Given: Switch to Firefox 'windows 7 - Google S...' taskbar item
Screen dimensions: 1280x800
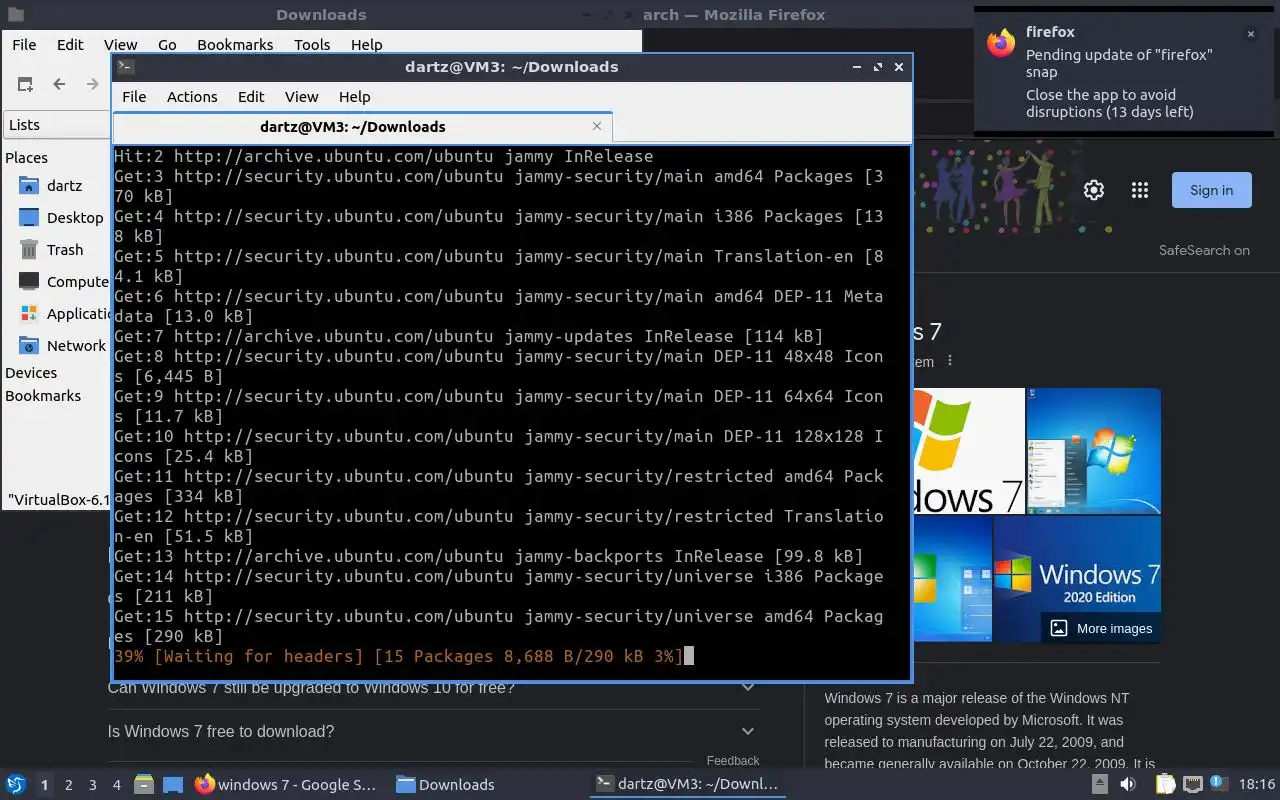Looking at the screenshot, I should [286, 785].
